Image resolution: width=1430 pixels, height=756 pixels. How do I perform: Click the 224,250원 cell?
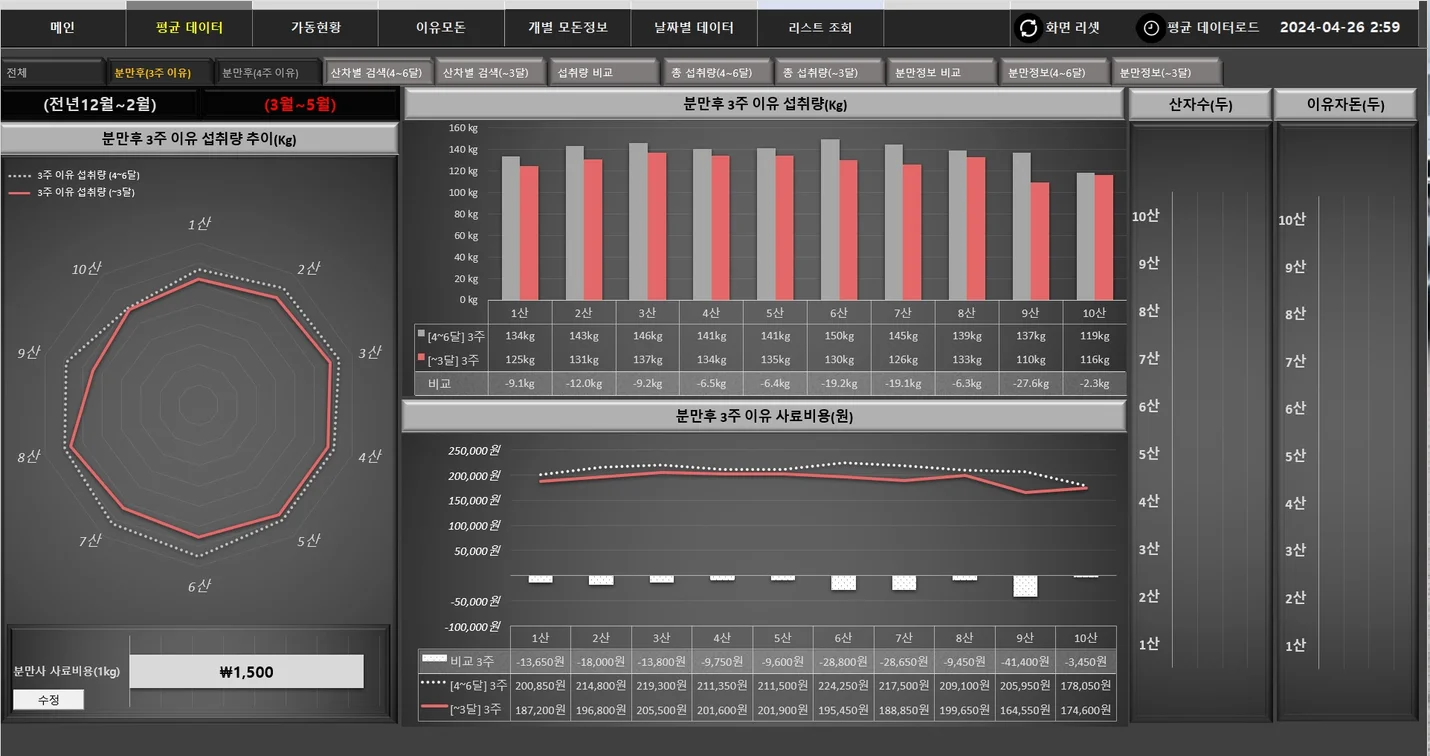(x=843, y=686)
